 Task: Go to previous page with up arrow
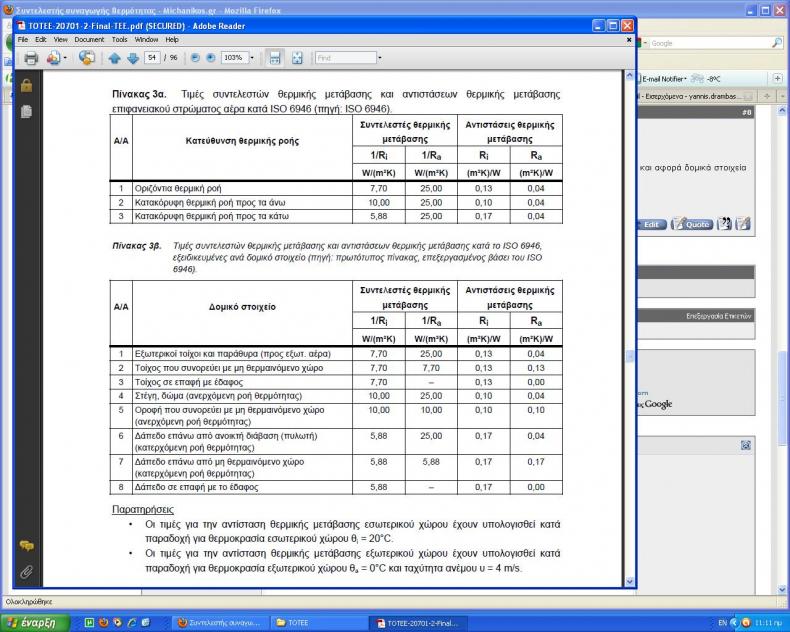(114, 58)
